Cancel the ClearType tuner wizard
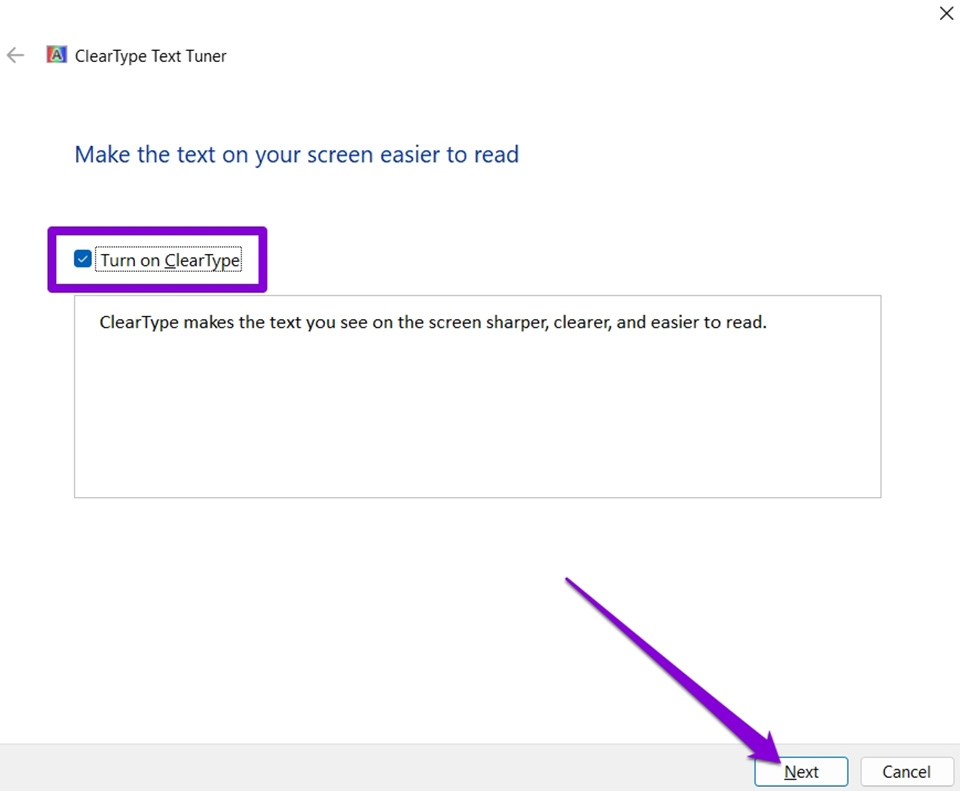 (x=907, y=771)
